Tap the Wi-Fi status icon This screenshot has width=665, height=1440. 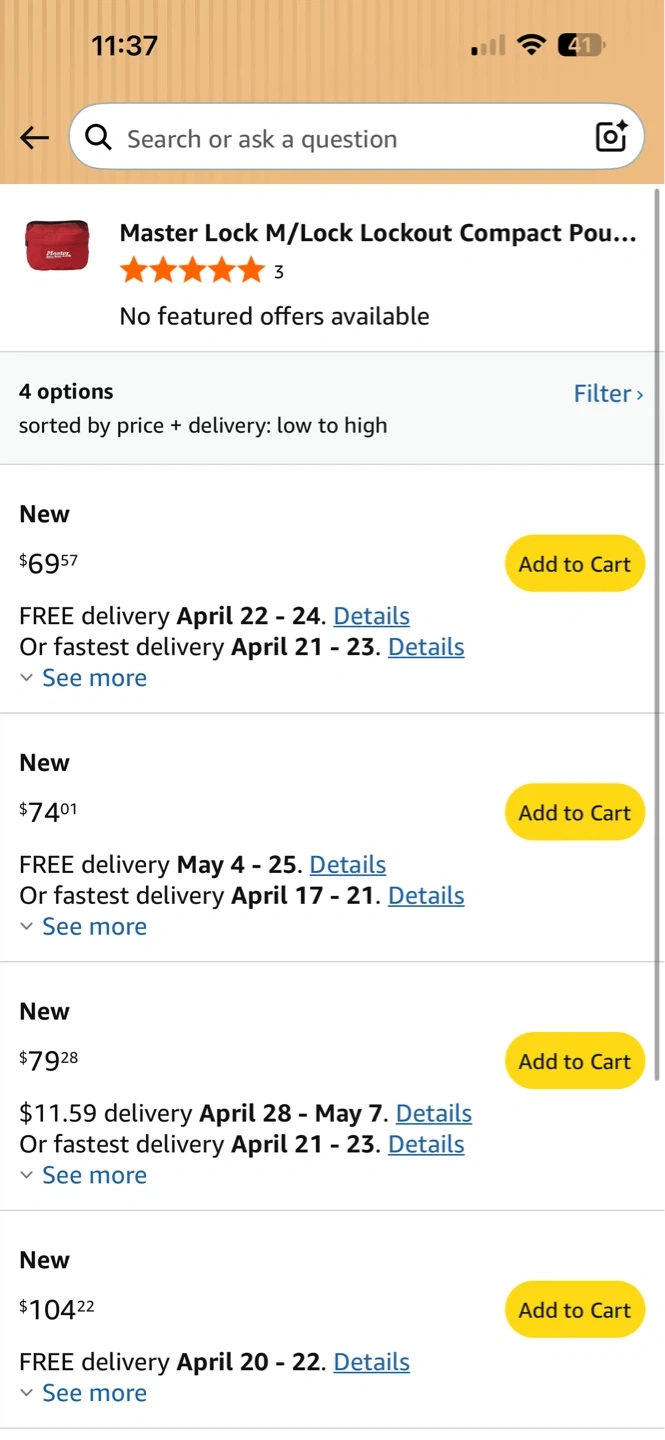coord(531,45)
